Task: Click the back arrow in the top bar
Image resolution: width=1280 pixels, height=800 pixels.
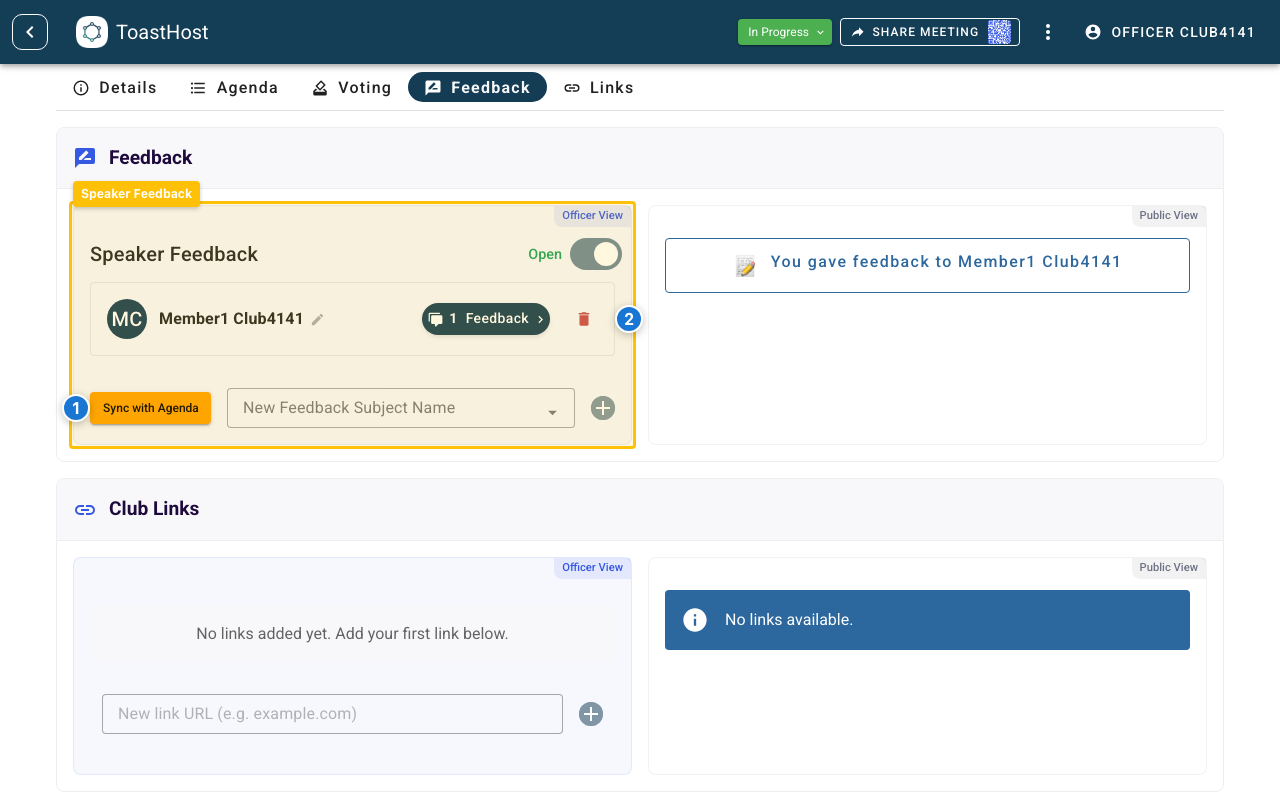Action: [x=29, y=31]
